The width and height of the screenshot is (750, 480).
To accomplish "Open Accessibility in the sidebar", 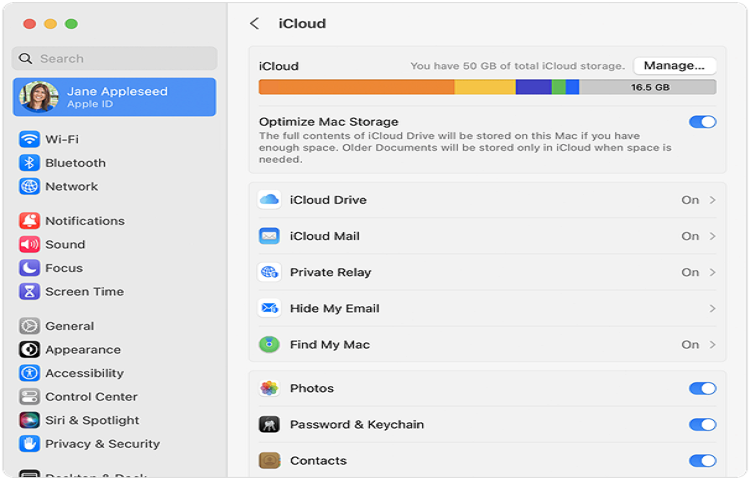I will pyautogui.click(x=85, y=373).
